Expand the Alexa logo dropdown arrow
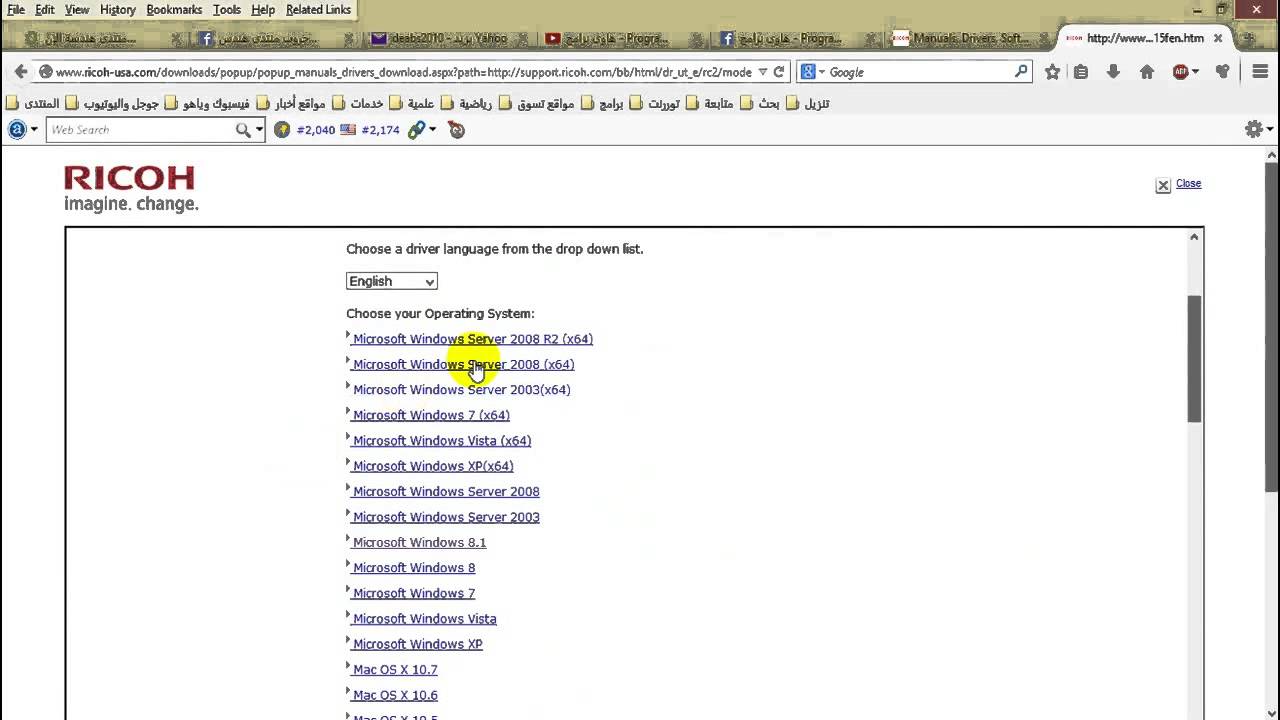This screenshot has height=720, width=1280. pos(34,130)
